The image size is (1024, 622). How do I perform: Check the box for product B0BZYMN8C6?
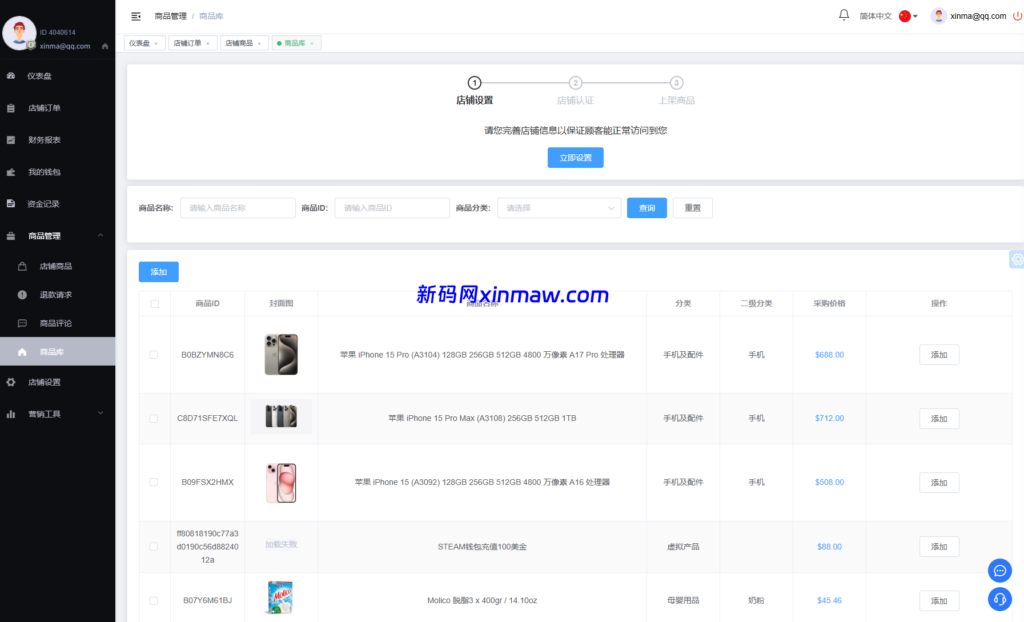pyautogui.click(x=153, y=355)
